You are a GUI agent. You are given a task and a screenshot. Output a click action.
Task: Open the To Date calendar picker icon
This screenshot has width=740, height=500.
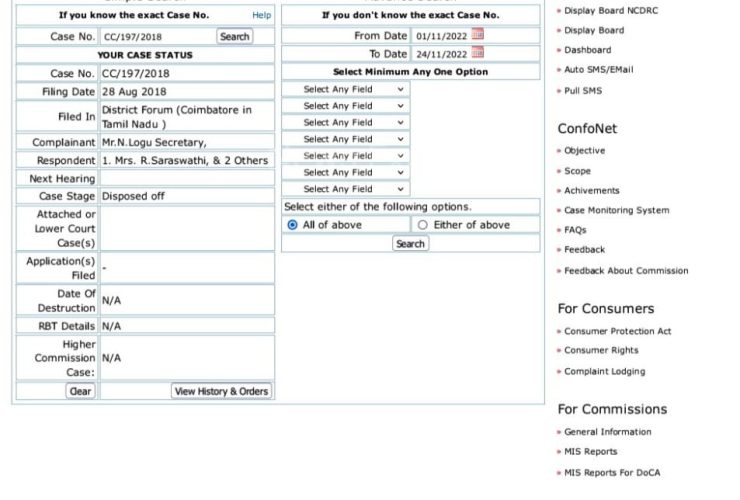pos(478,52)
